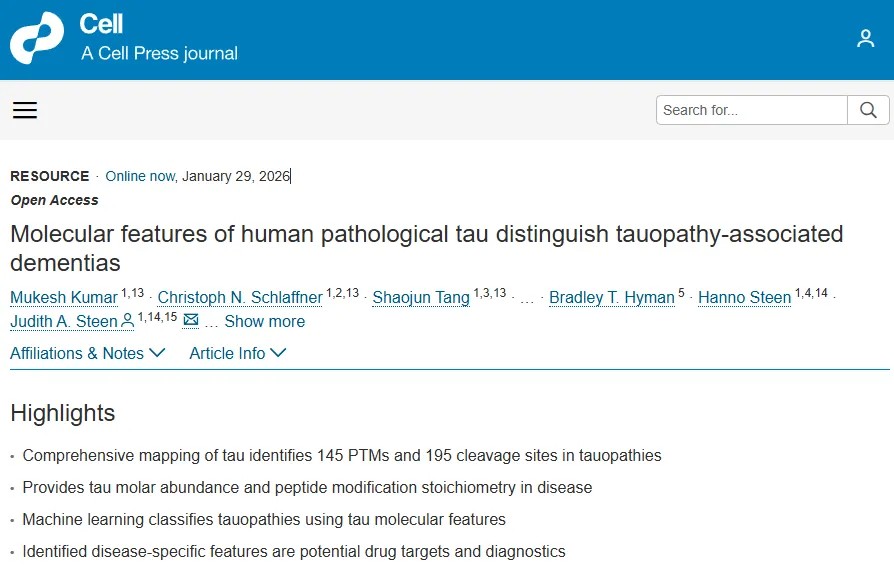Click inside the Search for field

click(x=751, y=110)
